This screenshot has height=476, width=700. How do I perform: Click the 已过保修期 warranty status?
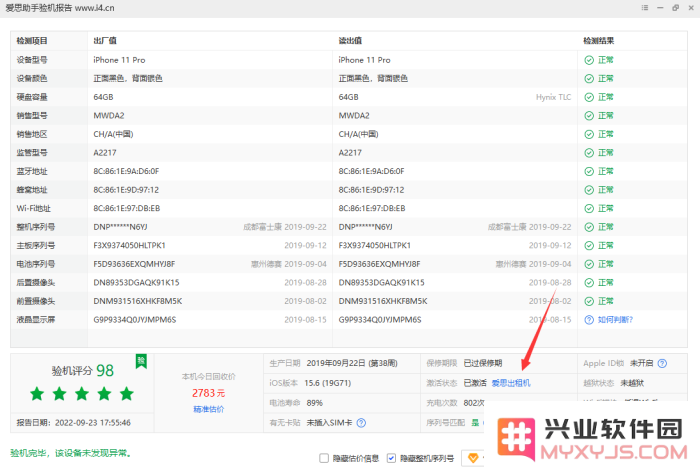(x=483, y=363)
